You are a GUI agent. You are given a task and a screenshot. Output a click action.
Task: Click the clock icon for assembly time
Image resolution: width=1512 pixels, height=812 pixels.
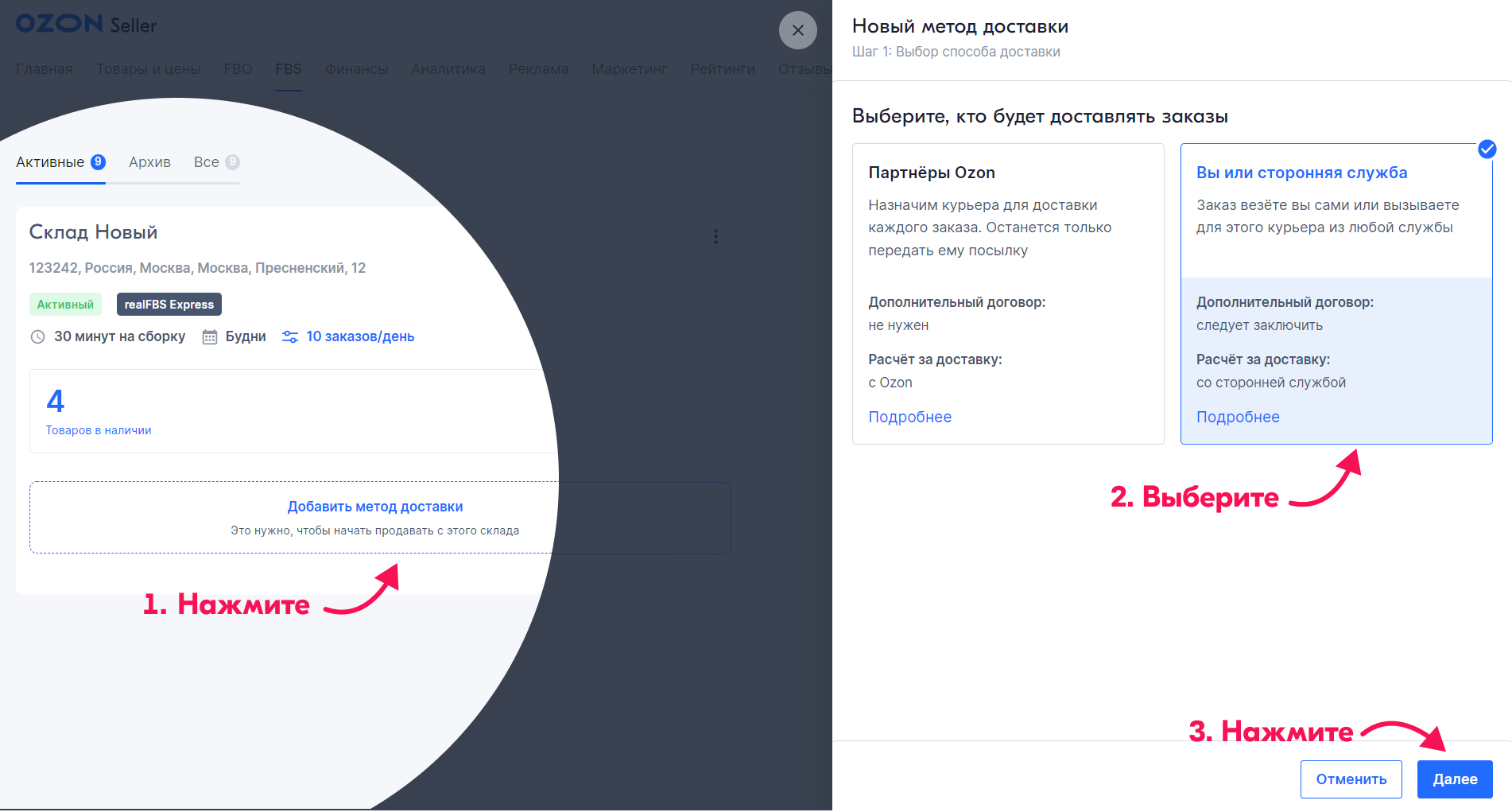37,337
